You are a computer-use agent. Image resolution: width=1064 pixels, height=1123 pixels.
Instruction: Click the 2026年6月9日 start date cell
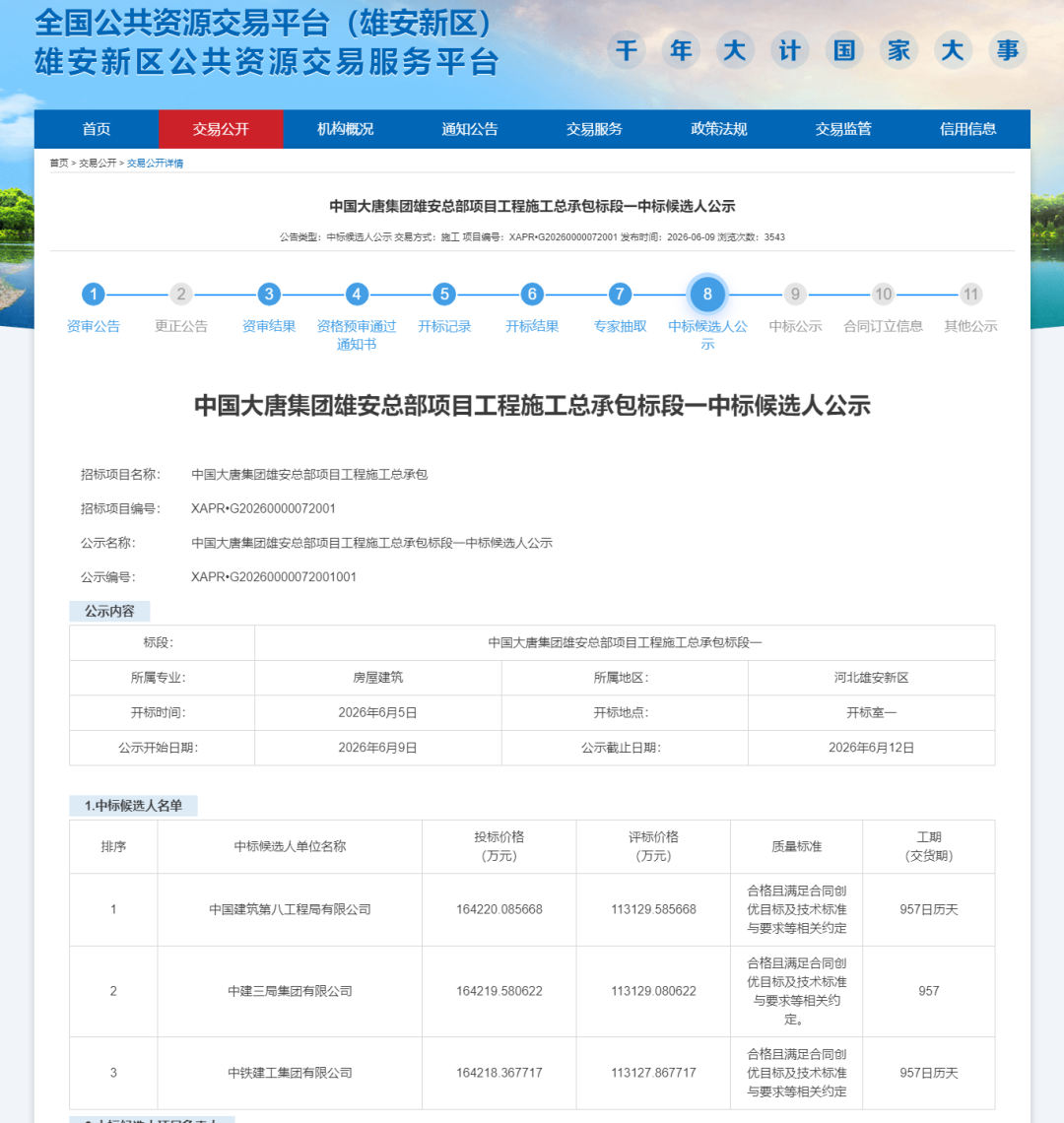click(x=377, y=748)
